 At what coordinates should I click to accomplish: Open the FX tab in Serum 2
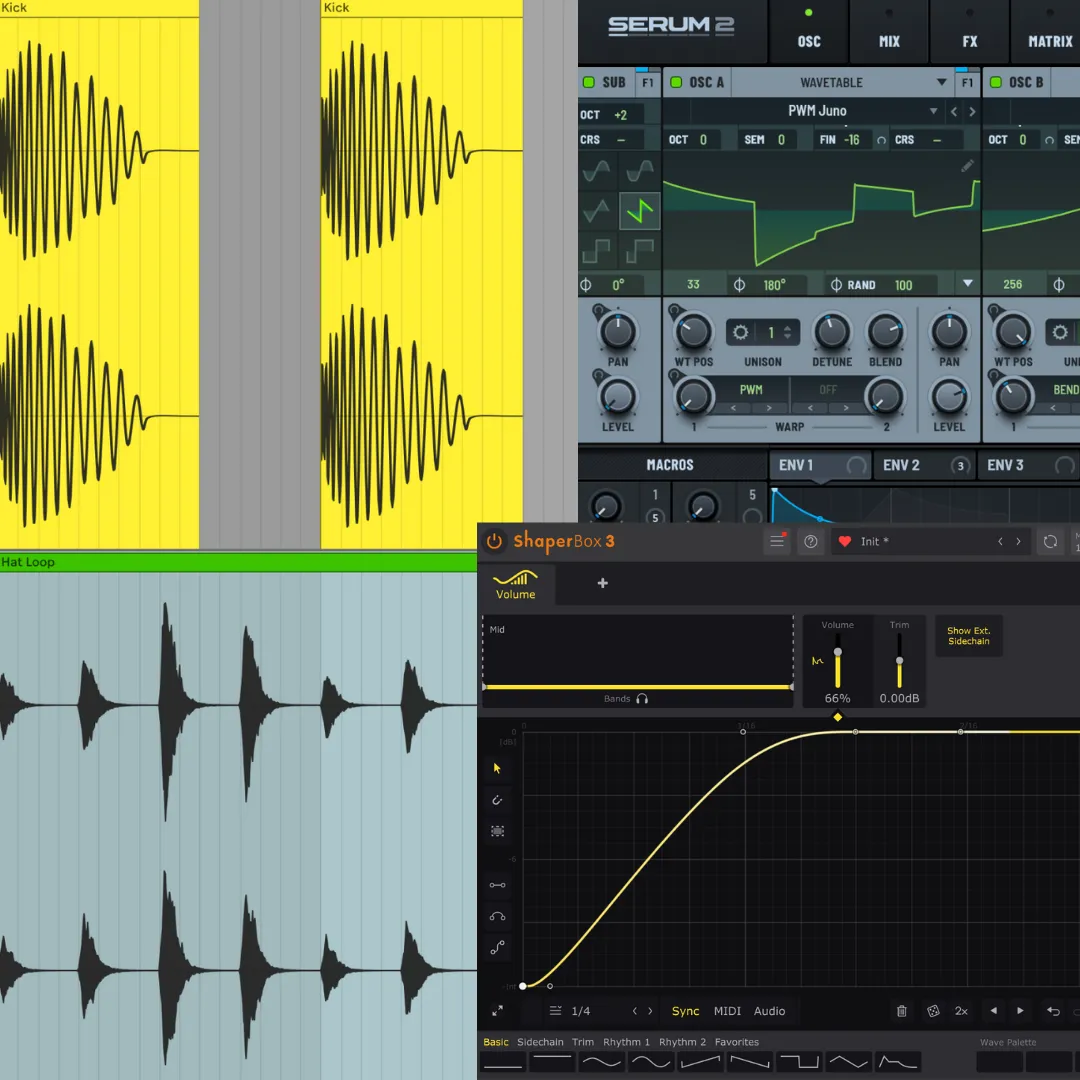tap(970, 31)
